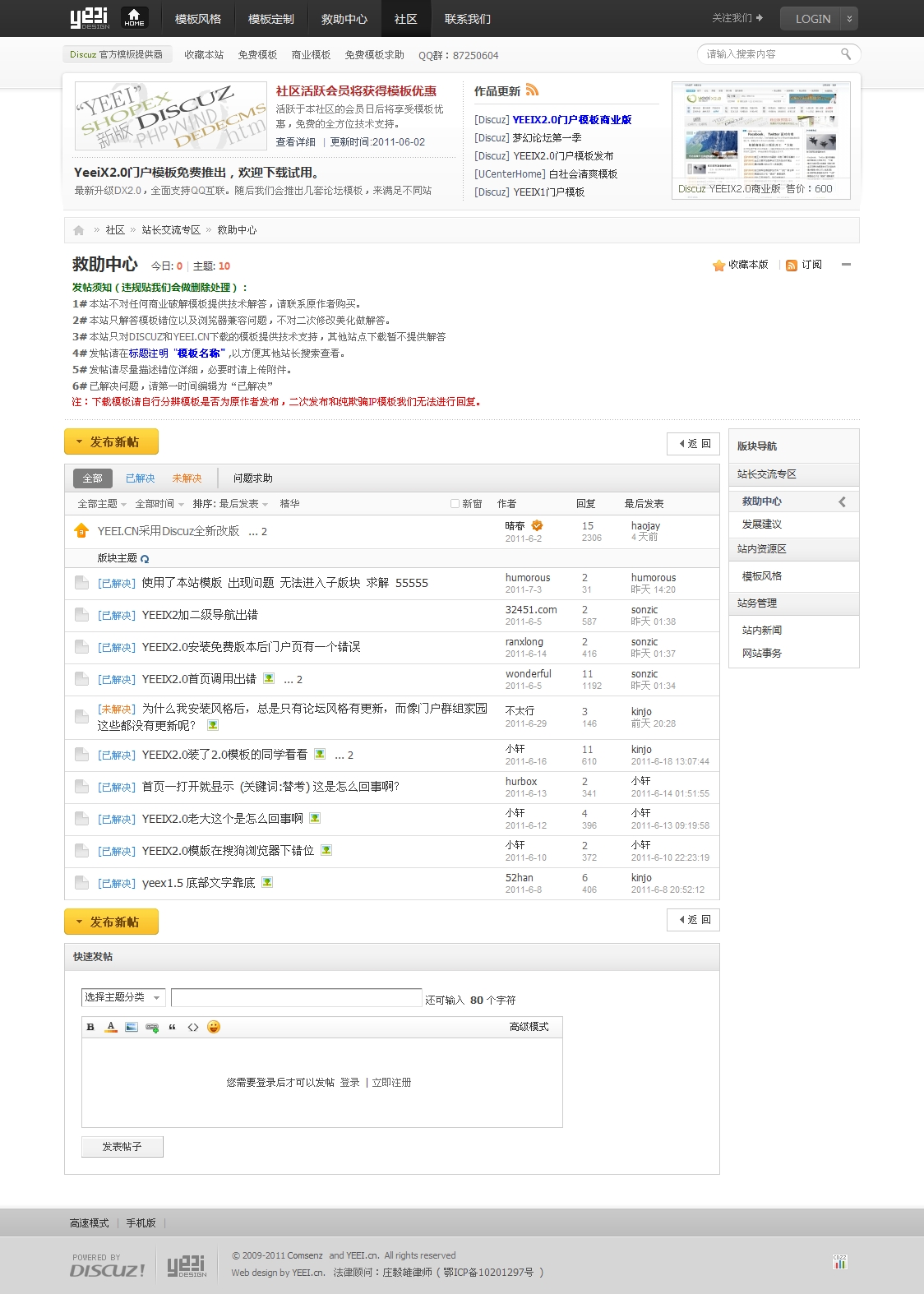Click the smiley emoticon icon in editor
924x1294 pixels.
pyautogui.click(x=214, y=1027)
